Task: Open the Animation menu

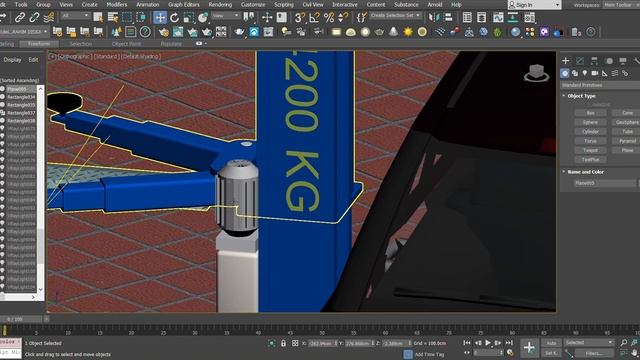Action: [x=147, y=4]
